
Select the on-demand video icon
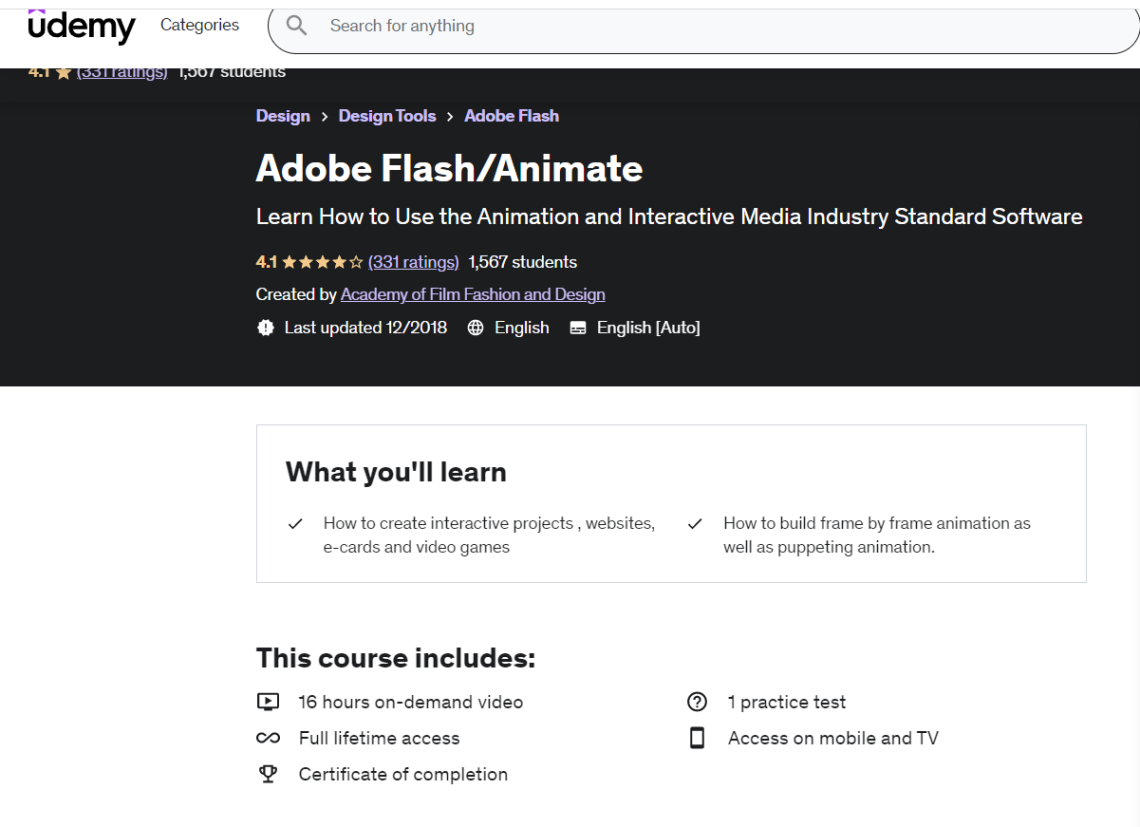tap(267, 701)
